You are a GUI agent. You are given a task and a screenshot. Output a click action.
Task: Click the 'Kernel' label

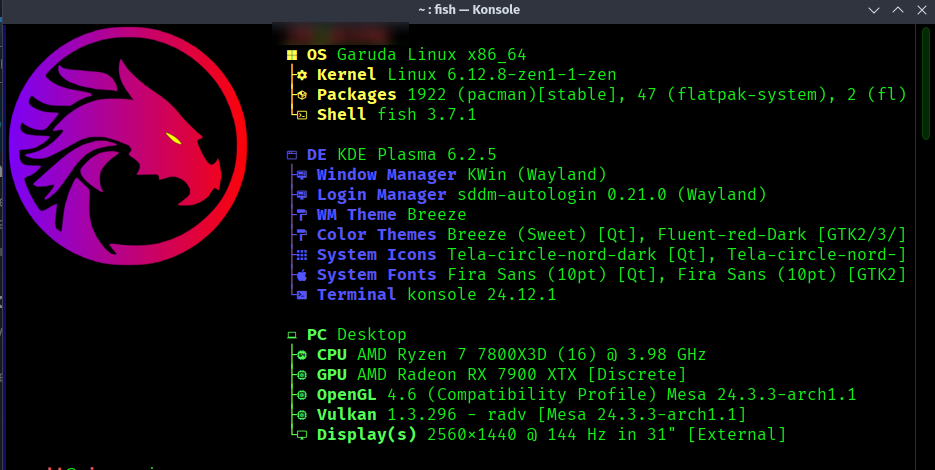point(346,75)
